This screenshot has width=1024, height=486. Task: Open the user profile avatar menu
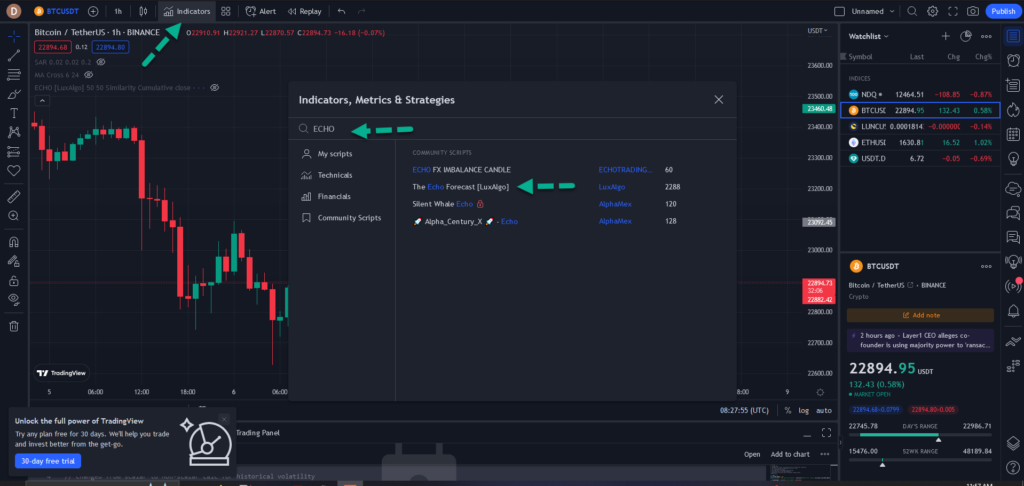click(13, 11)
